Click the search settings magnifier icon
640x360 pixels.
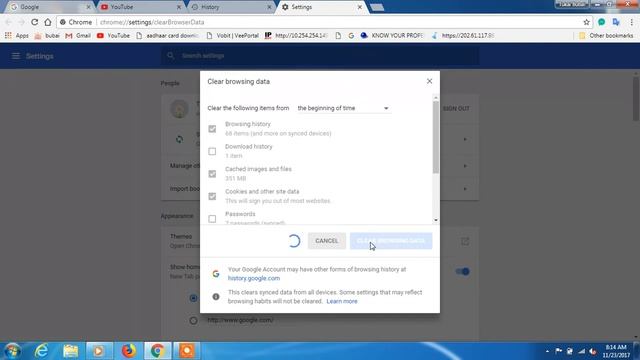coord(171,56)
